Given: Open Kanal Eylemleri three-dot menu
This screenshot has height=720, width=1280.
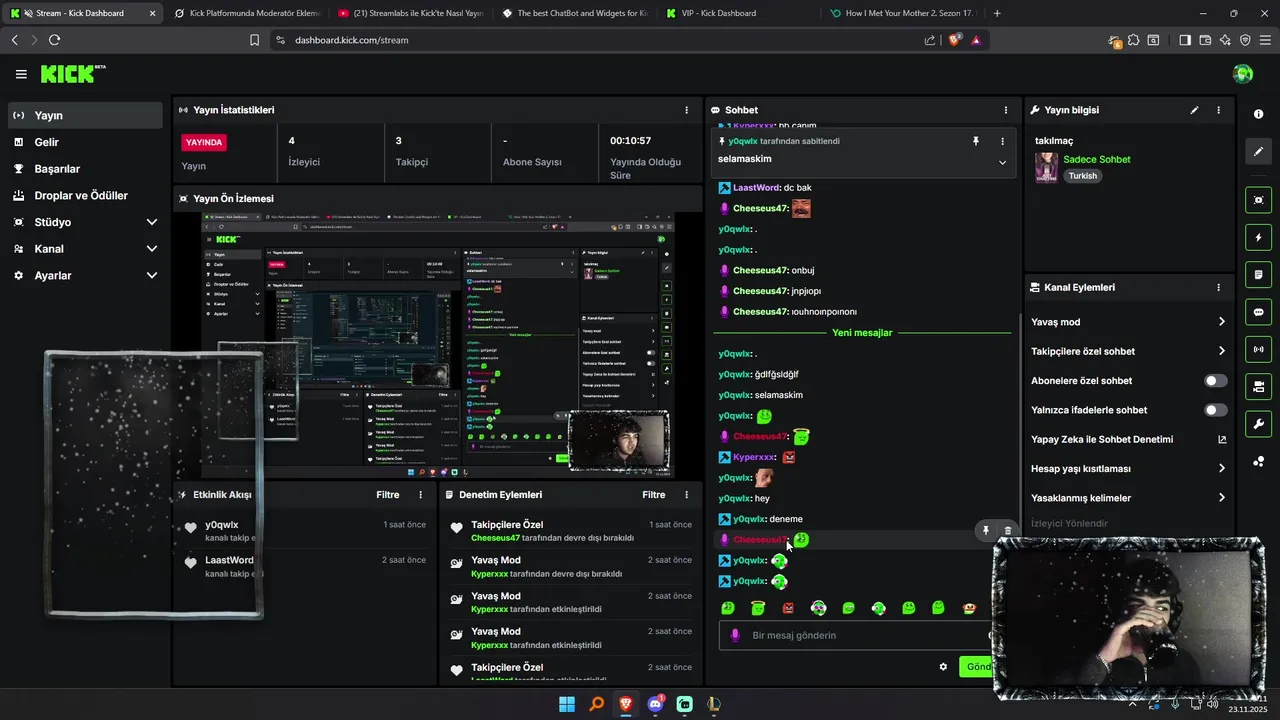Looking at the screenshot, I should pyautogui.click(x=1218, y=287).
